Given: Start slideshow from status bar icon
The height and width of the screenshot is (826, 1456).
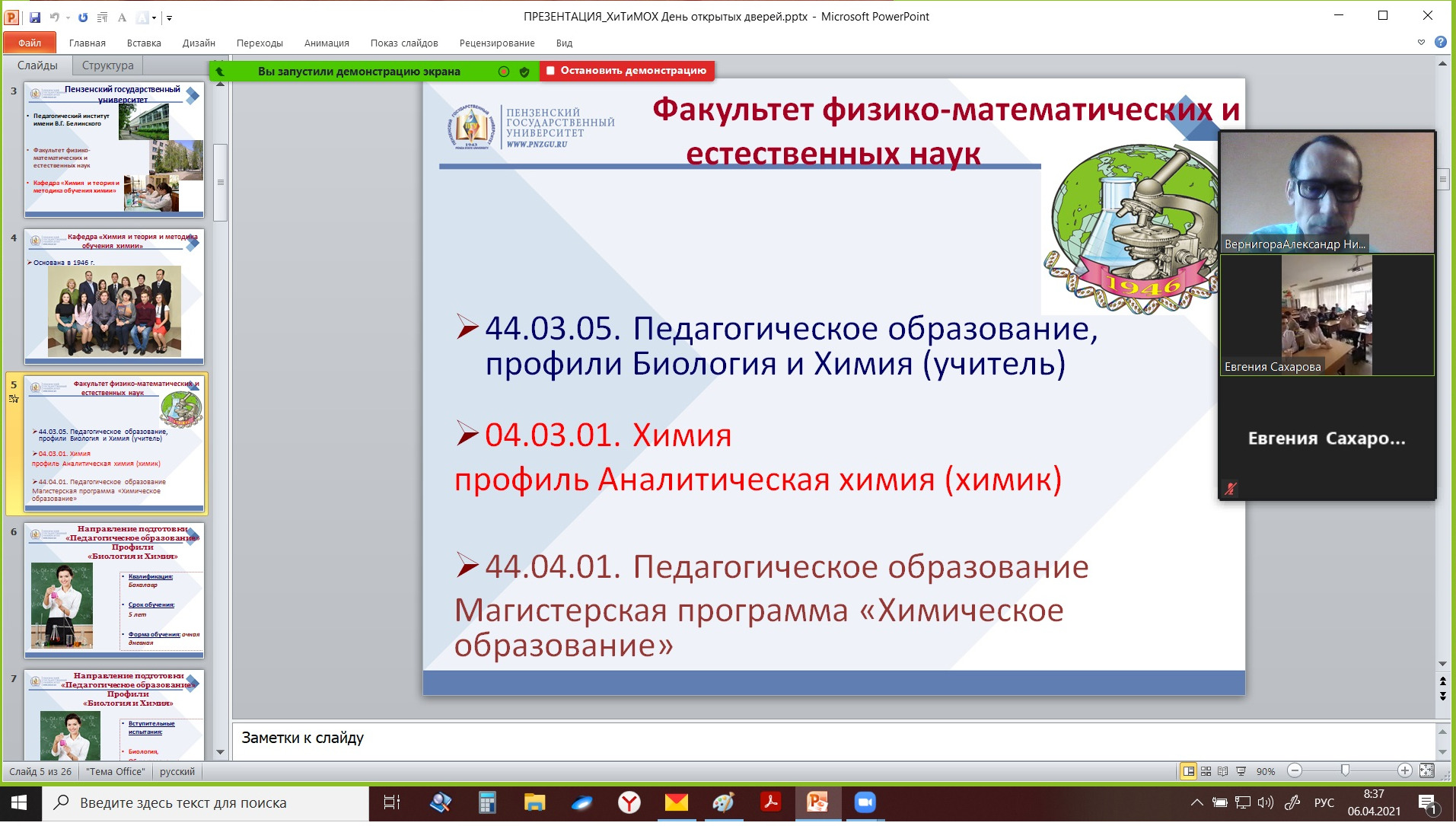Looking at the screenshot, I should 1241,771.
